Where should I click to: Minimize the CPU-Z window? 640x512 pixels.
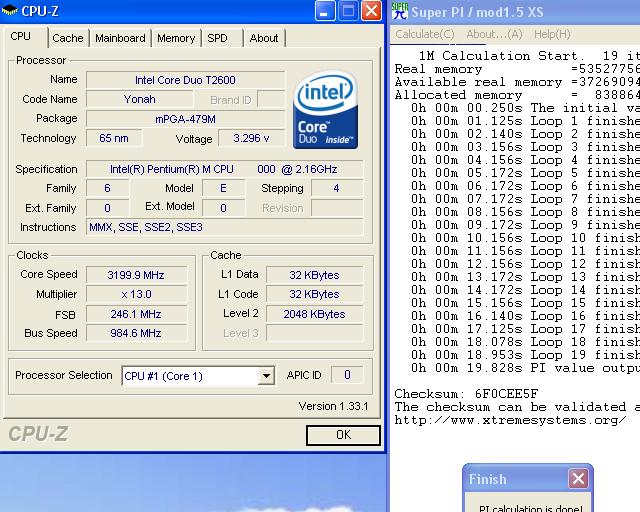tap(325, 11)
